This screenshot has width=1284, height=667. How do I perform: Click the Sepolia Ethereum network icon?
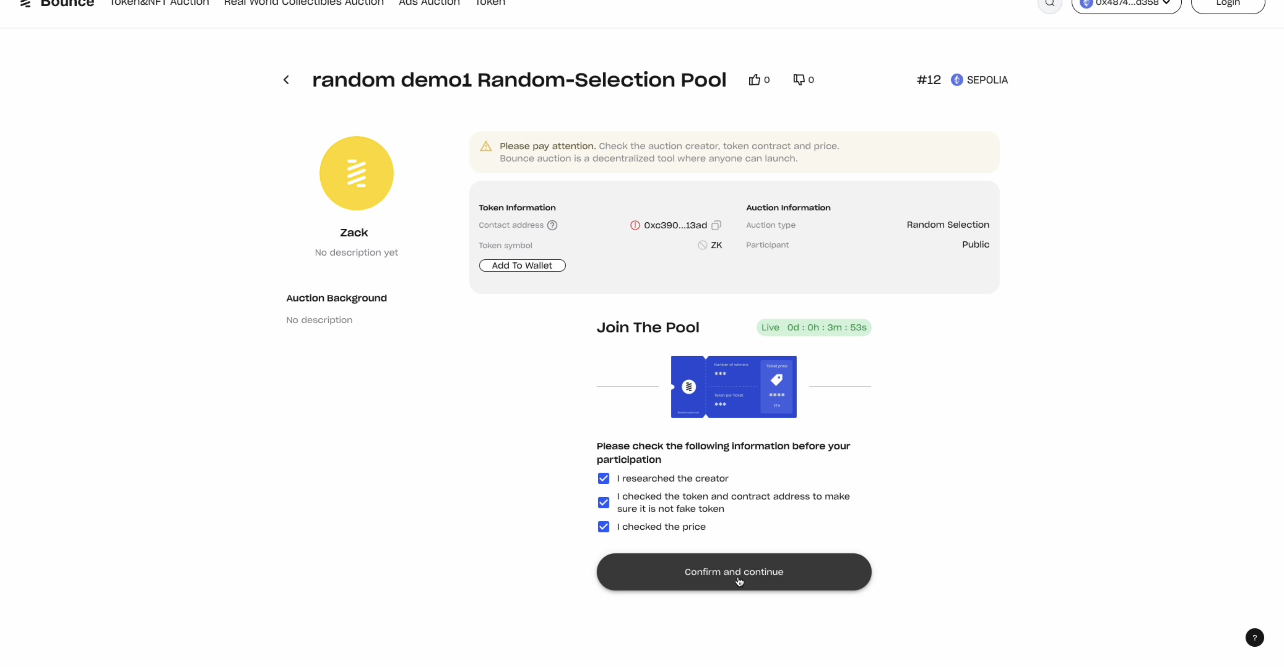click(x=957, y=80)
